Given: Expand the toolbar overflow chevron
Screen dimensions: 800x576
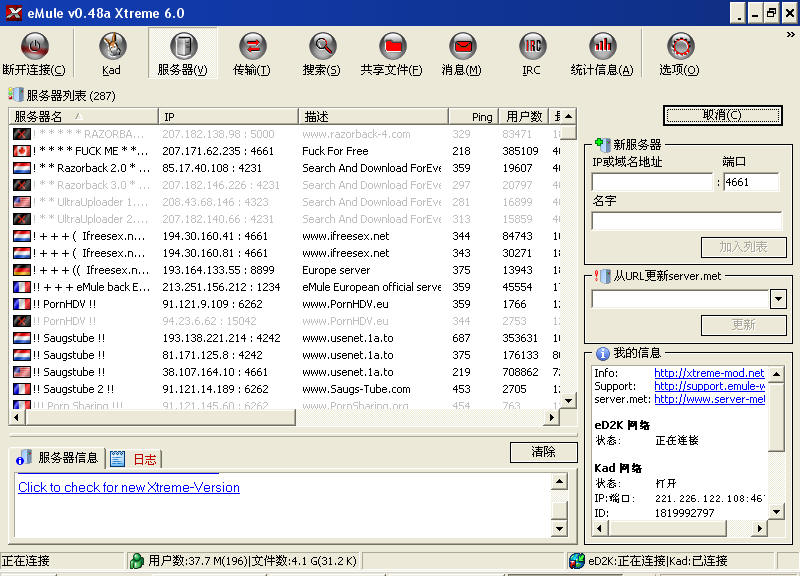Looking at the screenshot, I should pyautogui.click(x=790, y=35).
